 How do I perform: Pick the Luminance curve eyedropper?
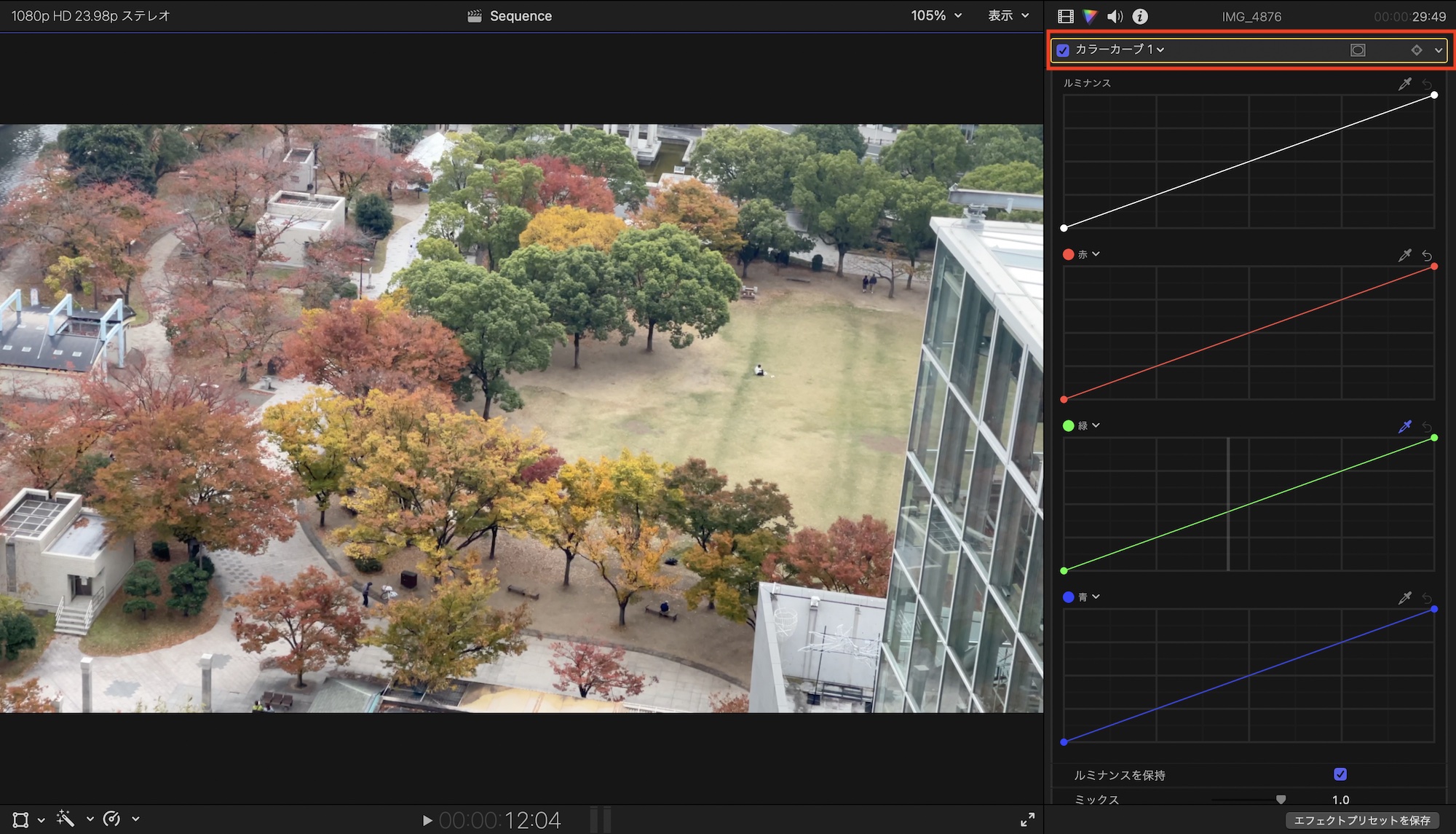click(1404, 84)
